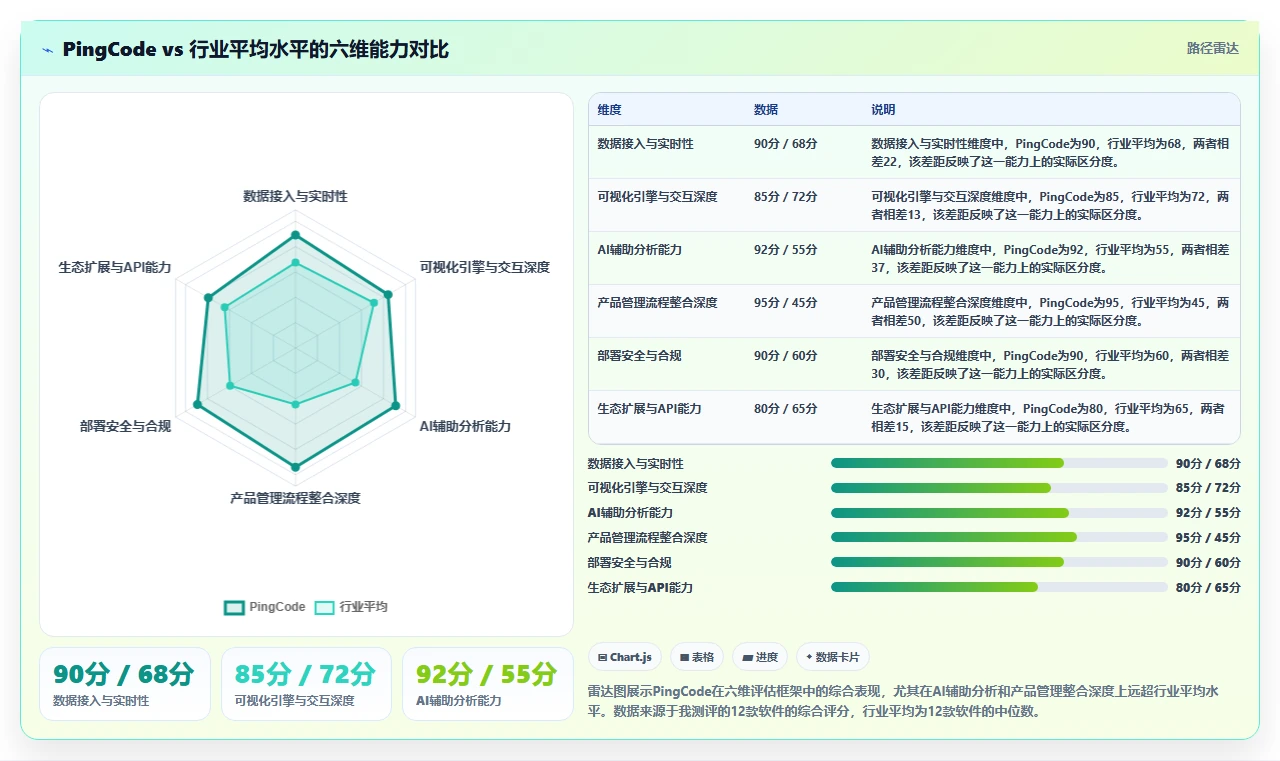1280x761 pixels.
Task: Click the description mentioning 两者相差37
Action: 1050,259
